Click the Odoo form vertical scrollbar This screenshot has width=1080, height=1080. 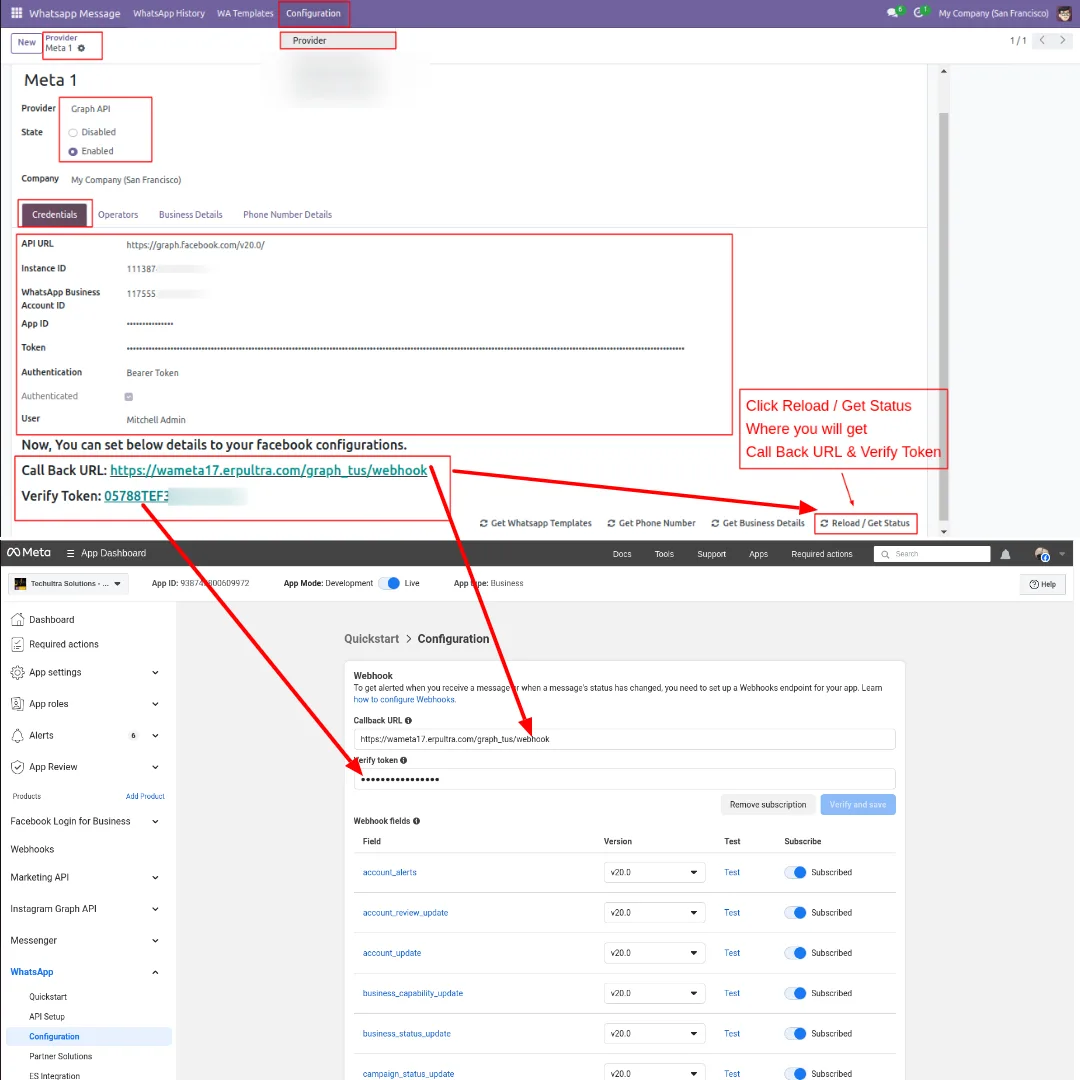click(x=944, y=315)
